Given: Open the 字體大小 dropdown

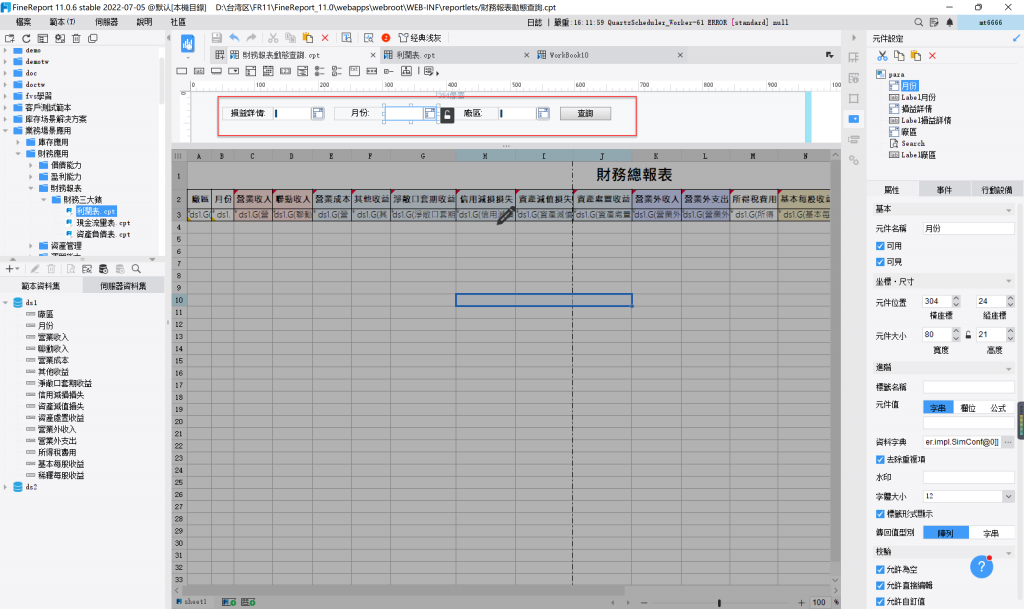Looking at the screenshot, I should (x=1008, y=497).
